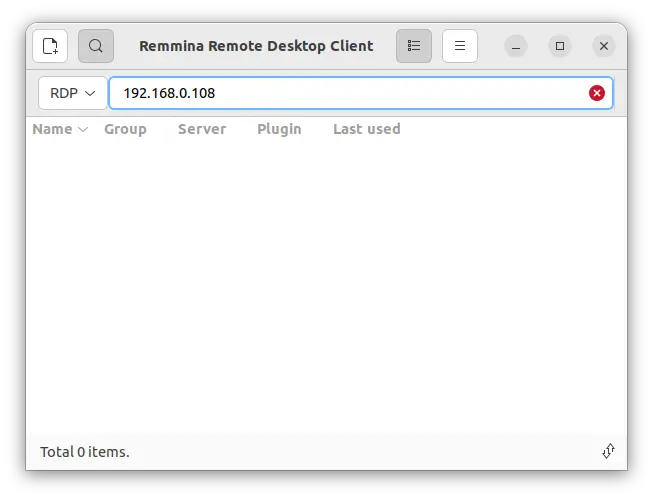Click the up-down arrows status bar icon
This screenshot has width=653, height=499.
608,452
